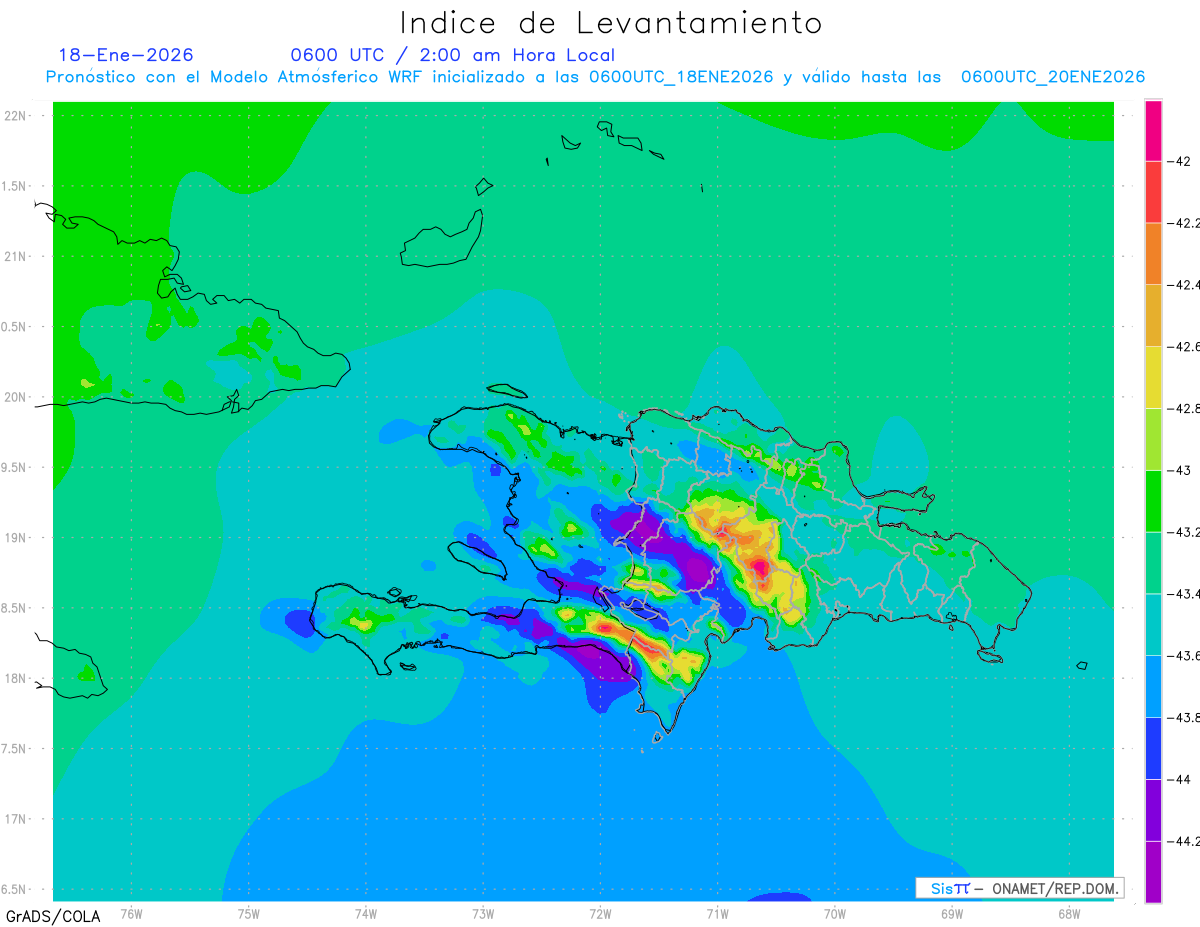Choose the gold swatch between -42.4 and -42.6
Viewport: 1200px width, 927px height.
click(x=1153, y=316)
